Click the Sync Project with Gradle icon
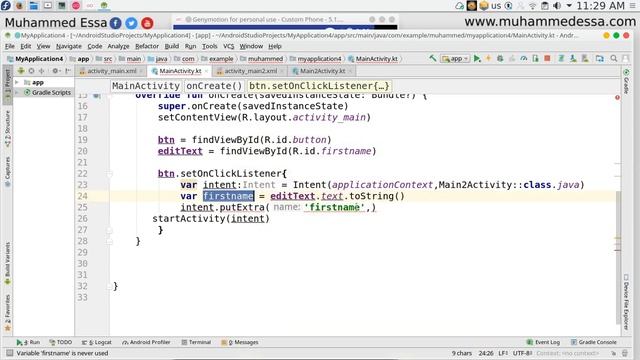 point(561,59)
